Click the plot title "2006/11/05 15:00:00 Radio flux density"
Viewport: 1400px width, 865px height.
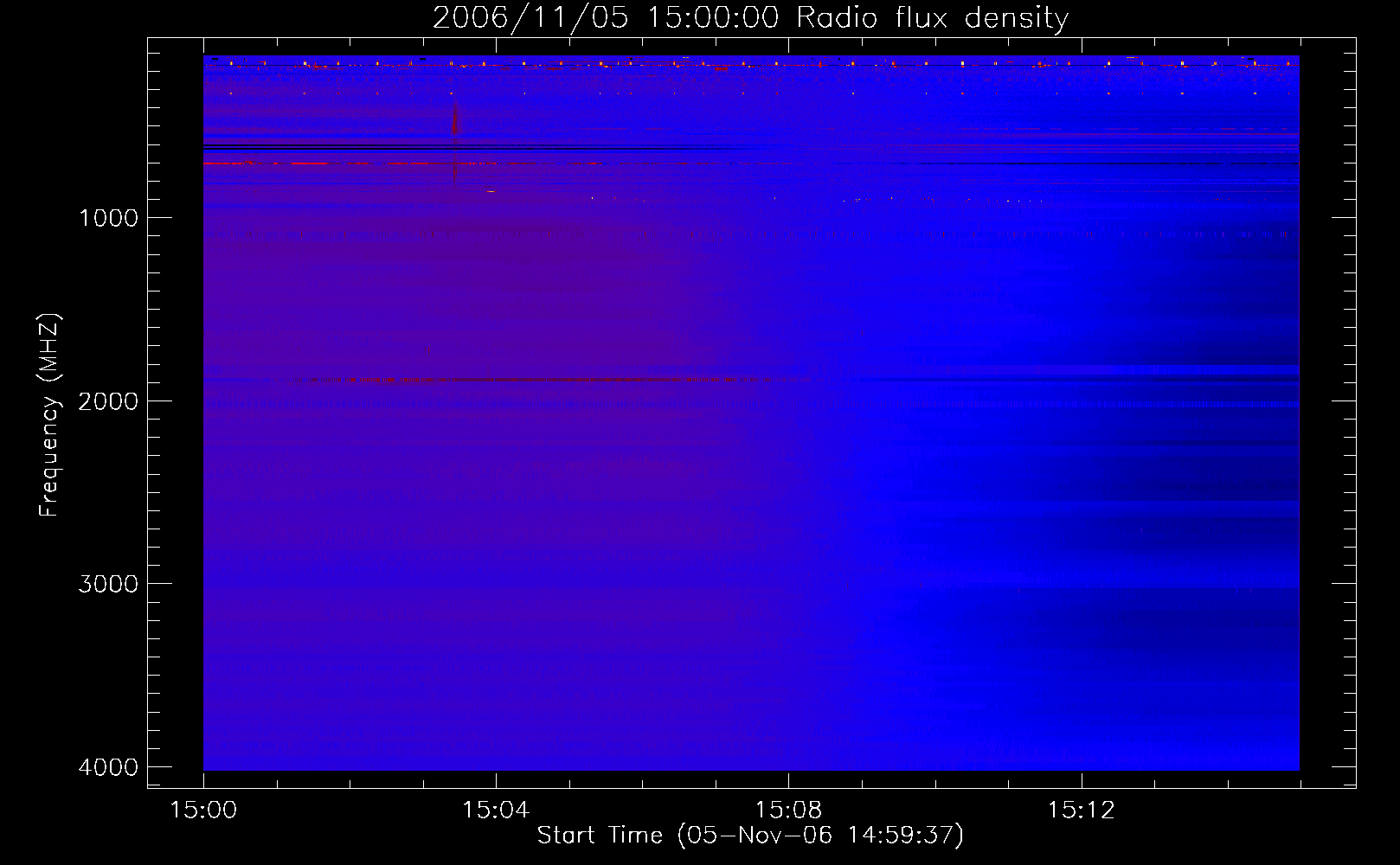pos(751,18)
